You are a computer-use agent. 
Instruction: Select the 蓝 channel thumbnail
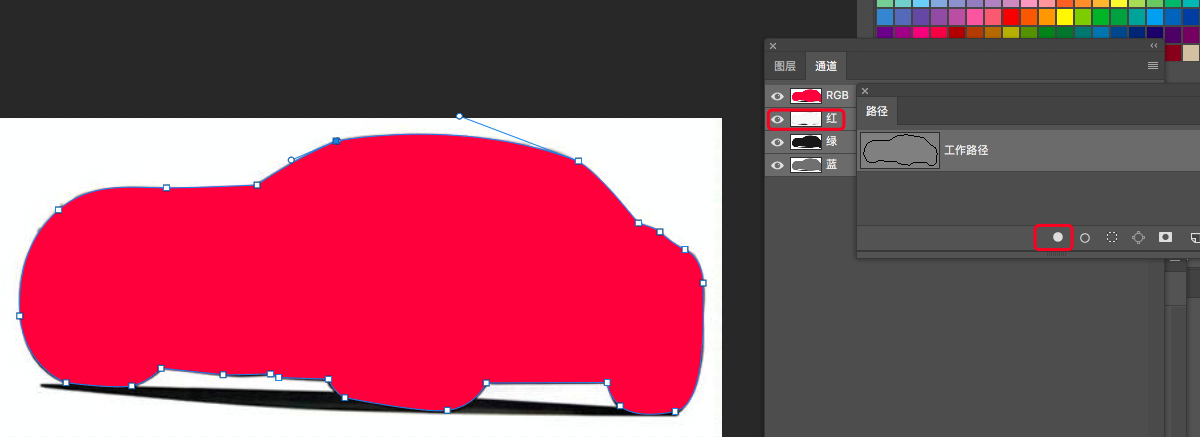[806, 165]
